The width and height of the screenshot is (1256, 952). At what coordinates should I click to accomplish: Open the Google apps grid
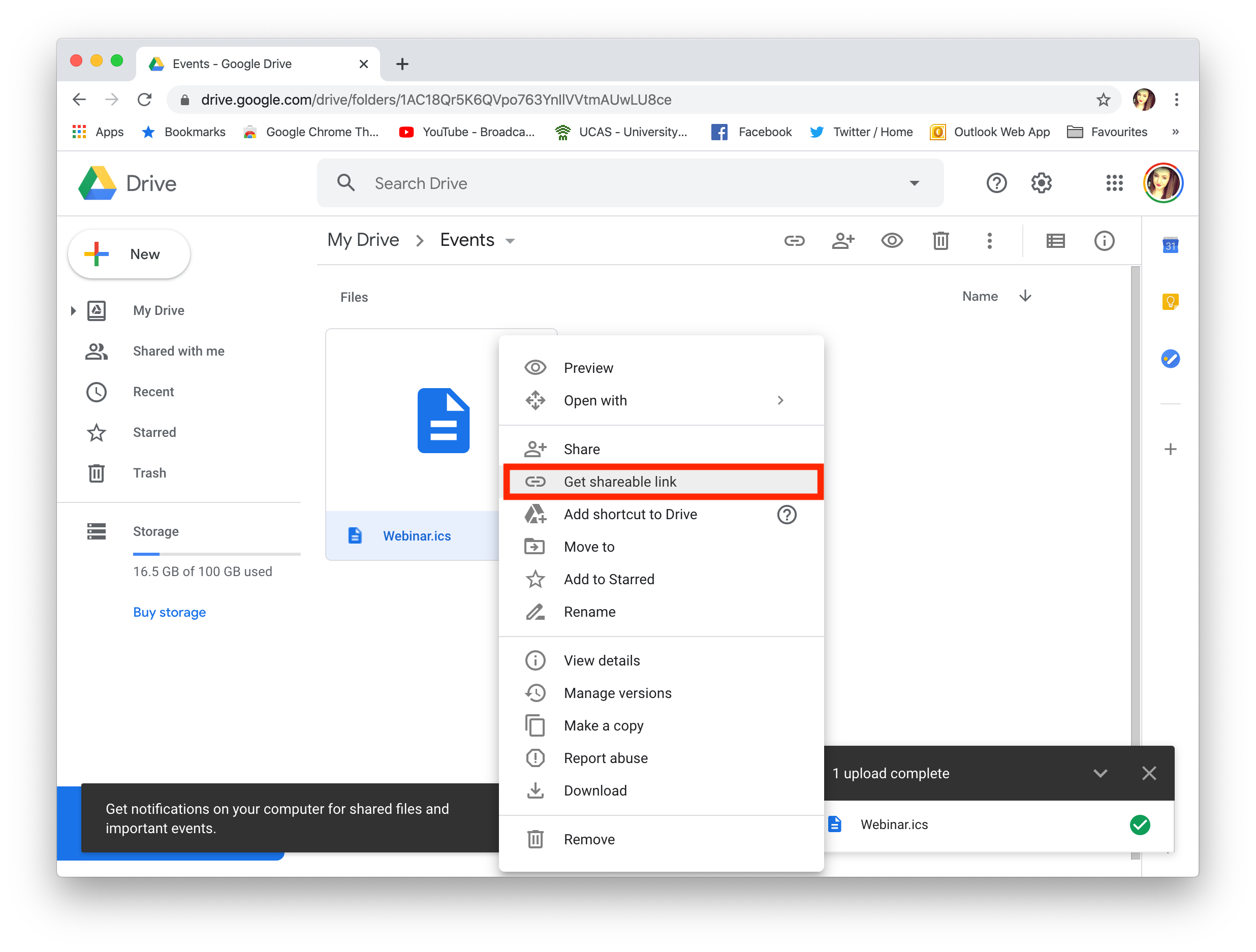(1114, 183)
